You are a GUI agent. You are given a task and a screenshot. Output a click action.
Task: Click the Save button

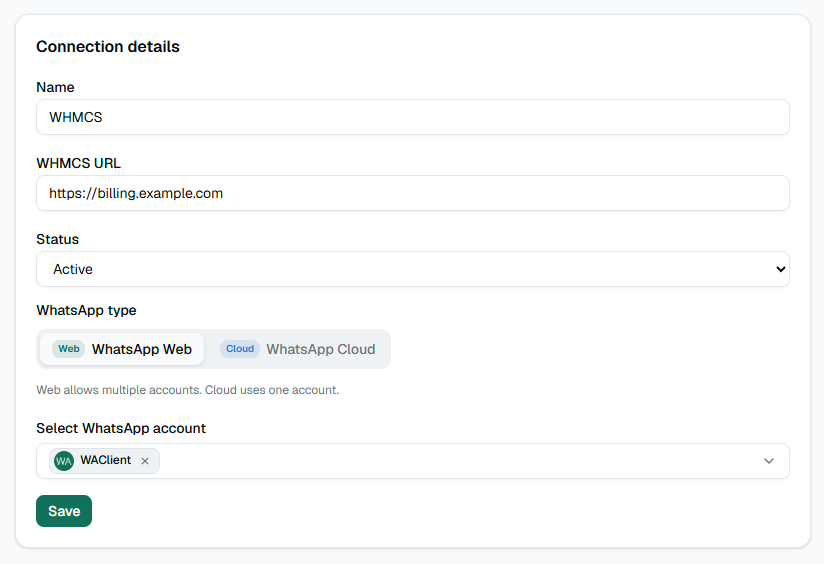click(64, 511)
